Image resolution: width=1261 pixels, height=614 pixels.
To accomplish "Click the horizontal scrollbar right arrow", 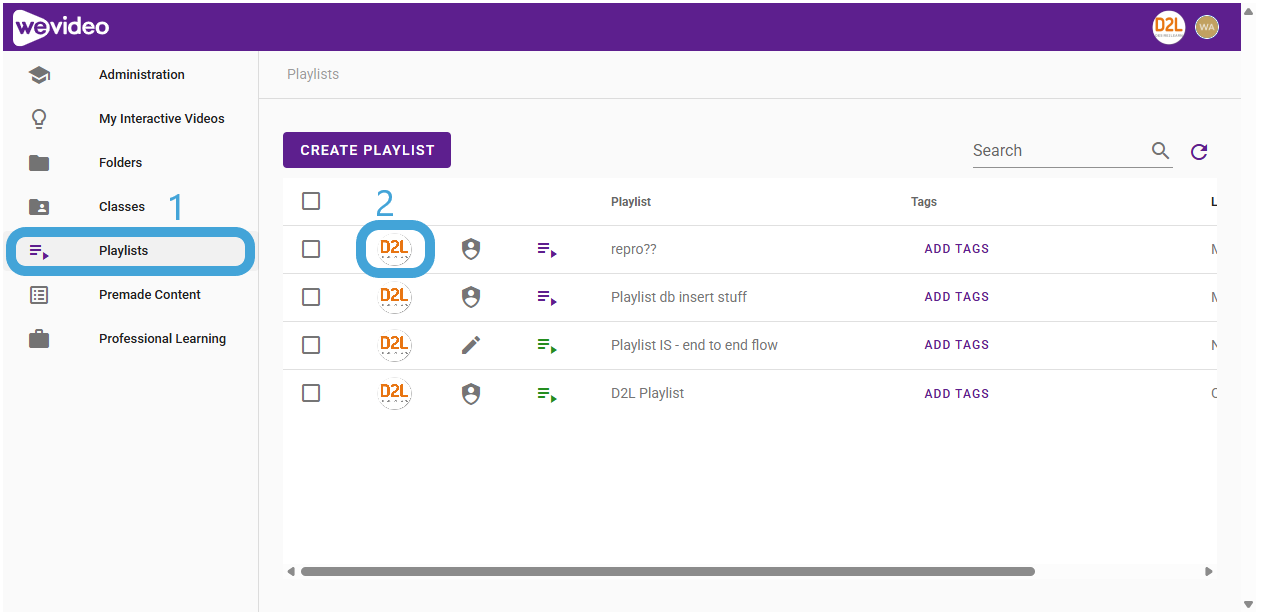I will tap(1208, 572).
